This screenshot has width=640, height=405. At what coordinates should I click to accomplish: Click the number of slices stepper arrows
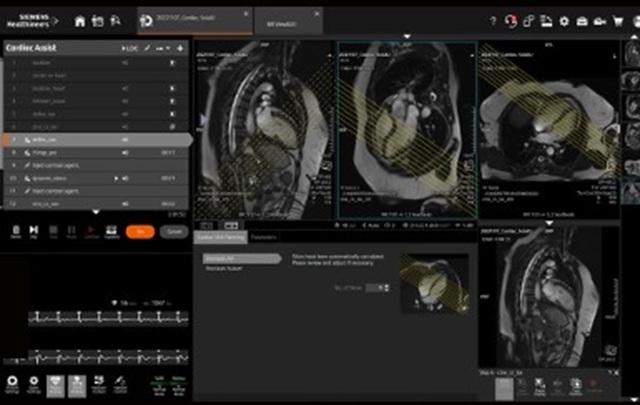pos(387,288)
